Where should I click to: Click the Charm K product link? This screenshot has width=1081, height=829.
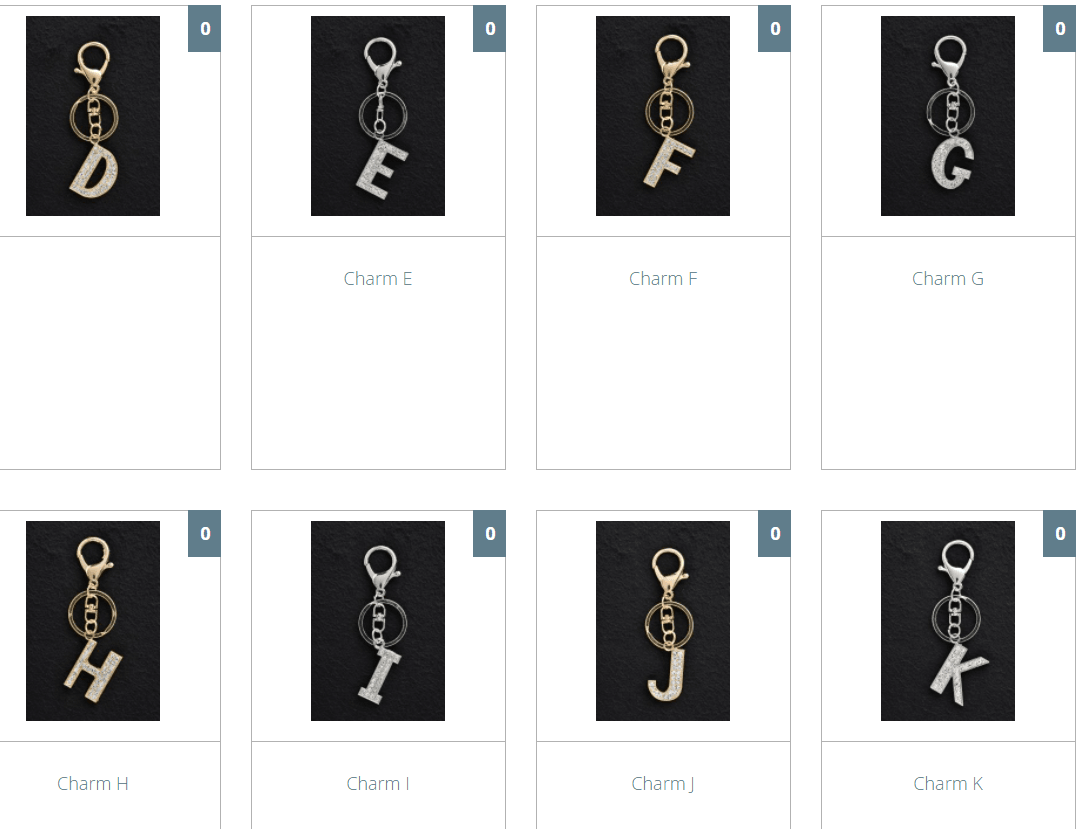pos(948,783)
